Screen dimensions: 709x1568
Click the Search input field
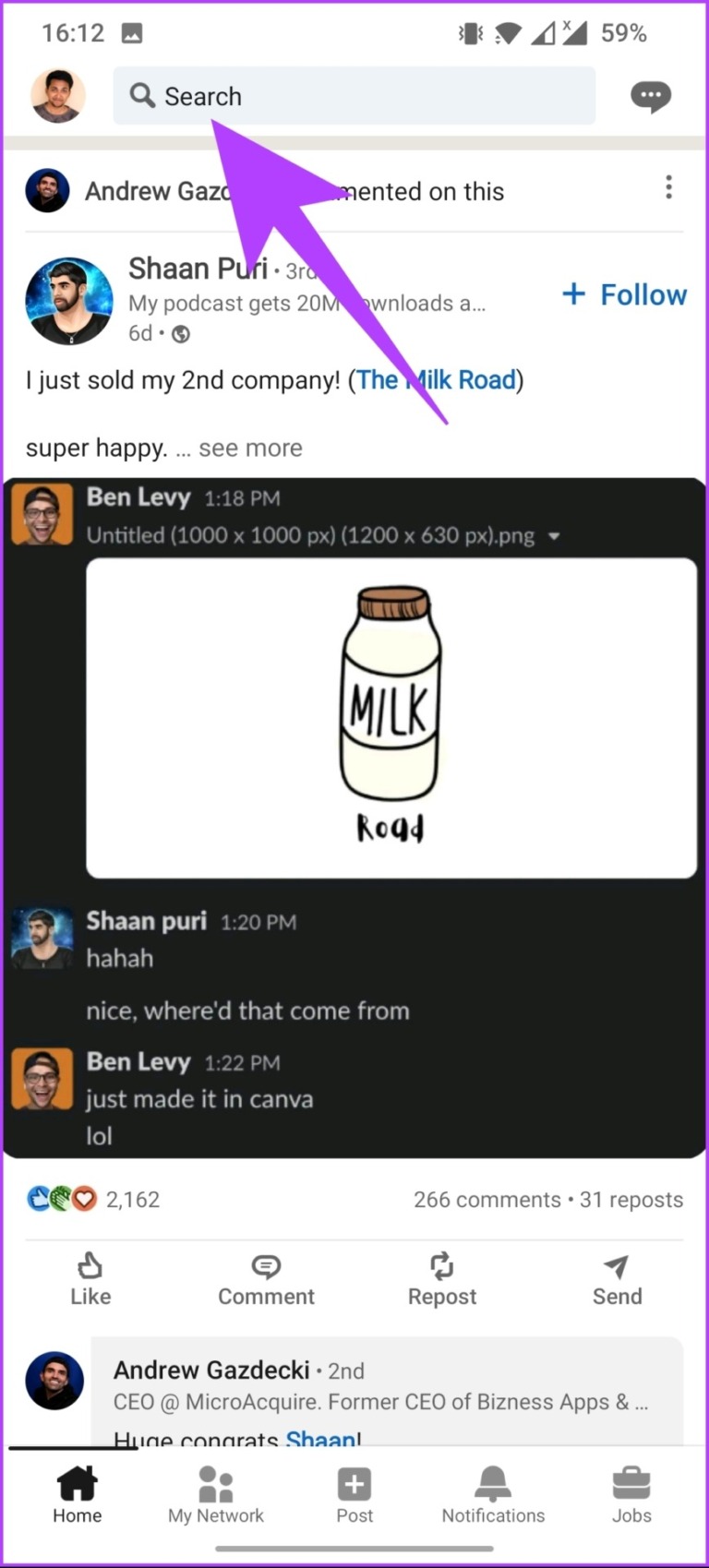click(354, 96)
